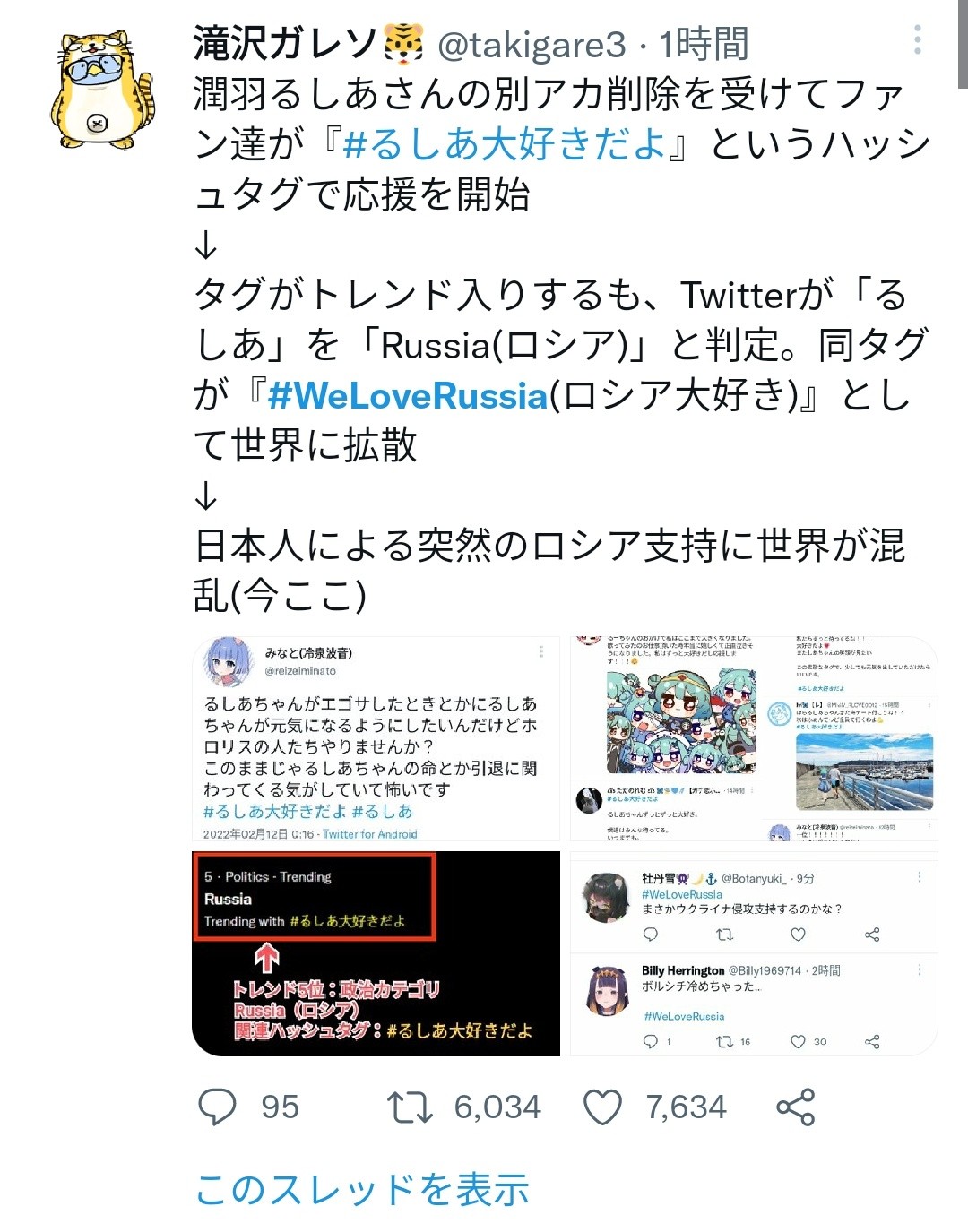This screenshot has width=968, height=1232.
Task: Click the 6,034 retweet count
Action: click(x=497, y=1107)
